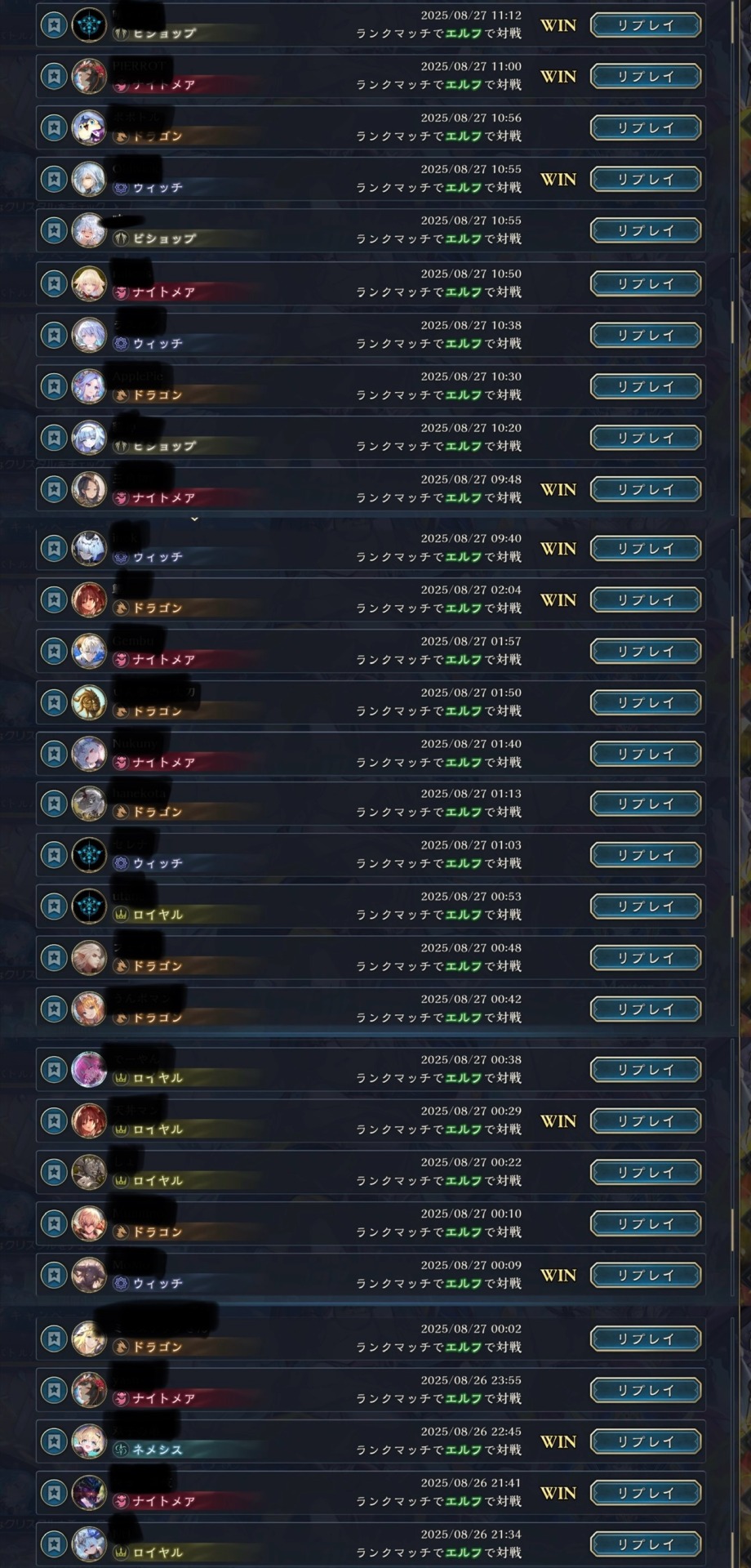Select opponent avatar of 10:20 Bishop match
Screen dimensions: 751x1568
point(89,439)
